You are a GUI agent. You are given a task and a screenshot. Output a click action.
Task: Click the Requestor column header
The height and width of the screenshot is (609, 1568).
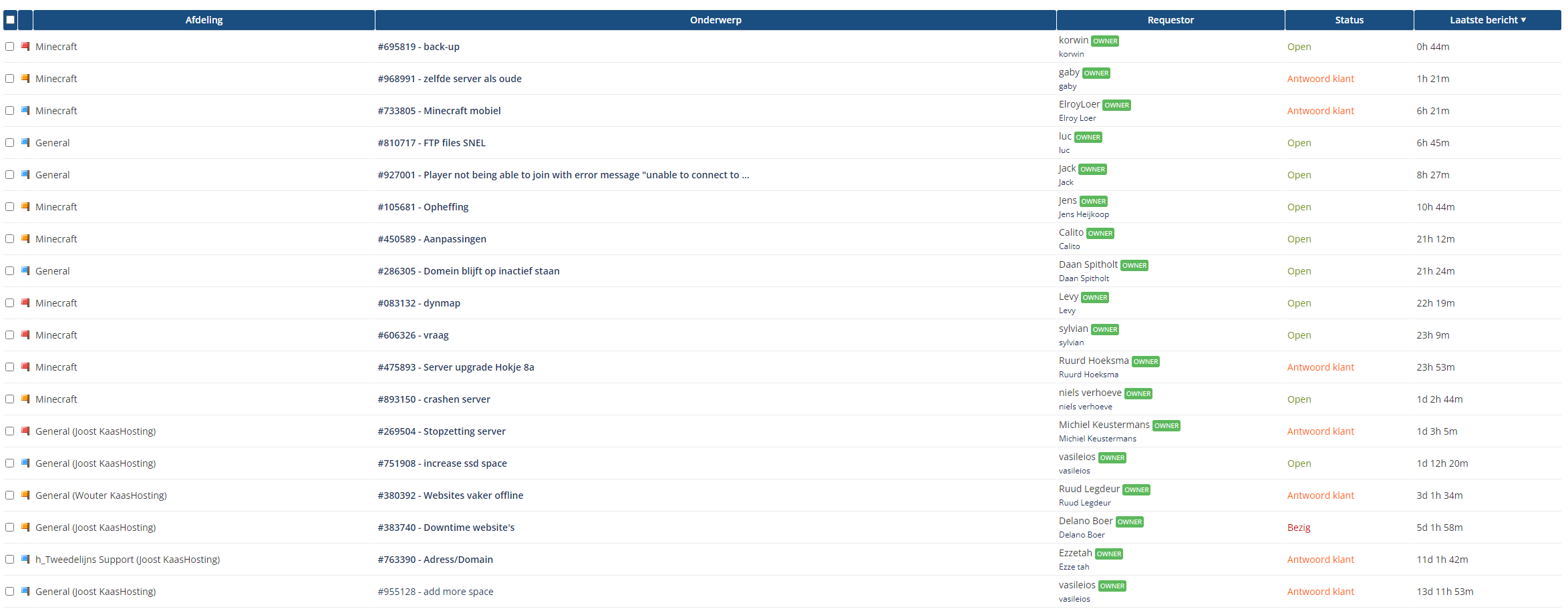point(1170,20)
